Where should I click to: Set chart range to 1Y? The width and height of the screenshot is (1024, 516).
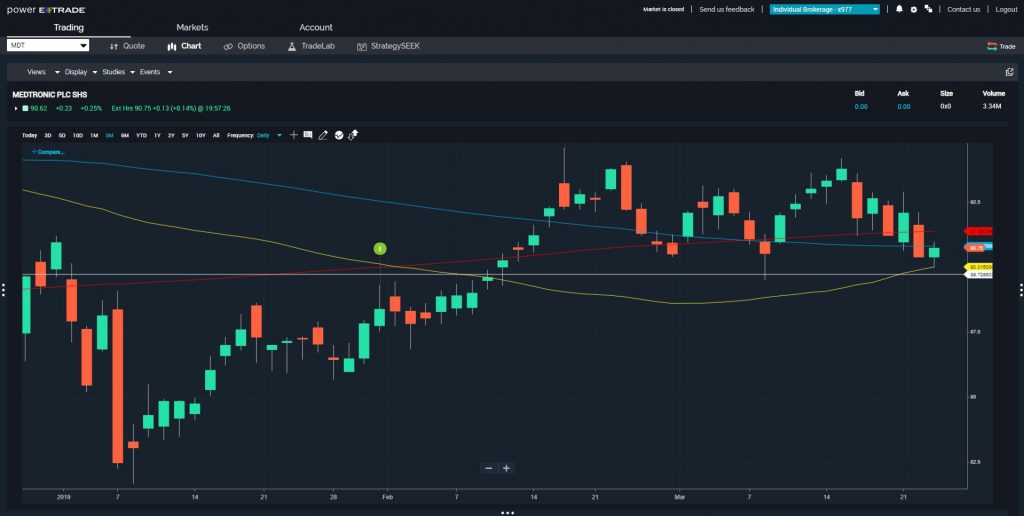[157, 135]
